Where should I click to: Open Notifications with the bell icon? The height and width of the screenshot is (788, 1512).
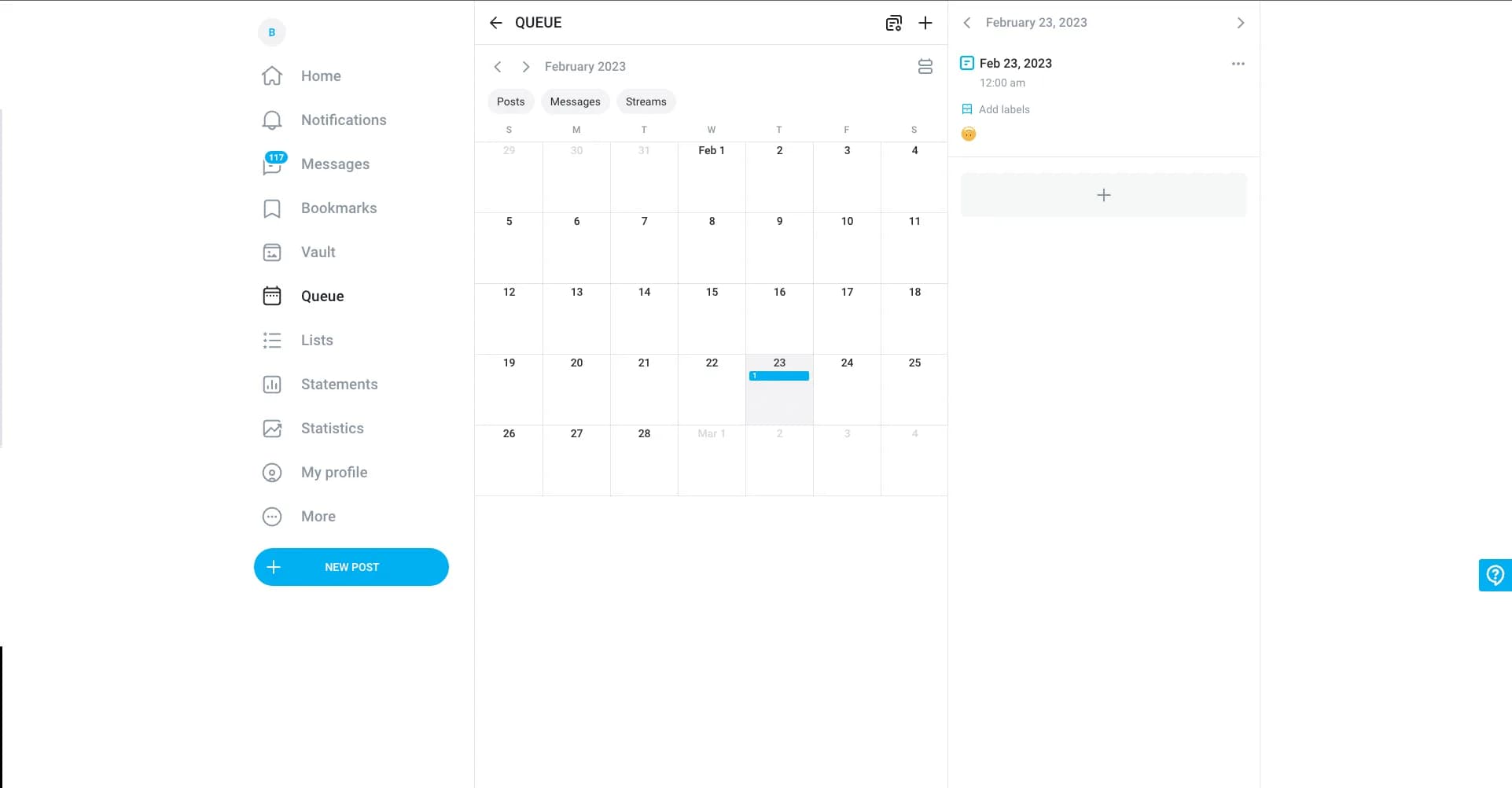pos(272,120)
